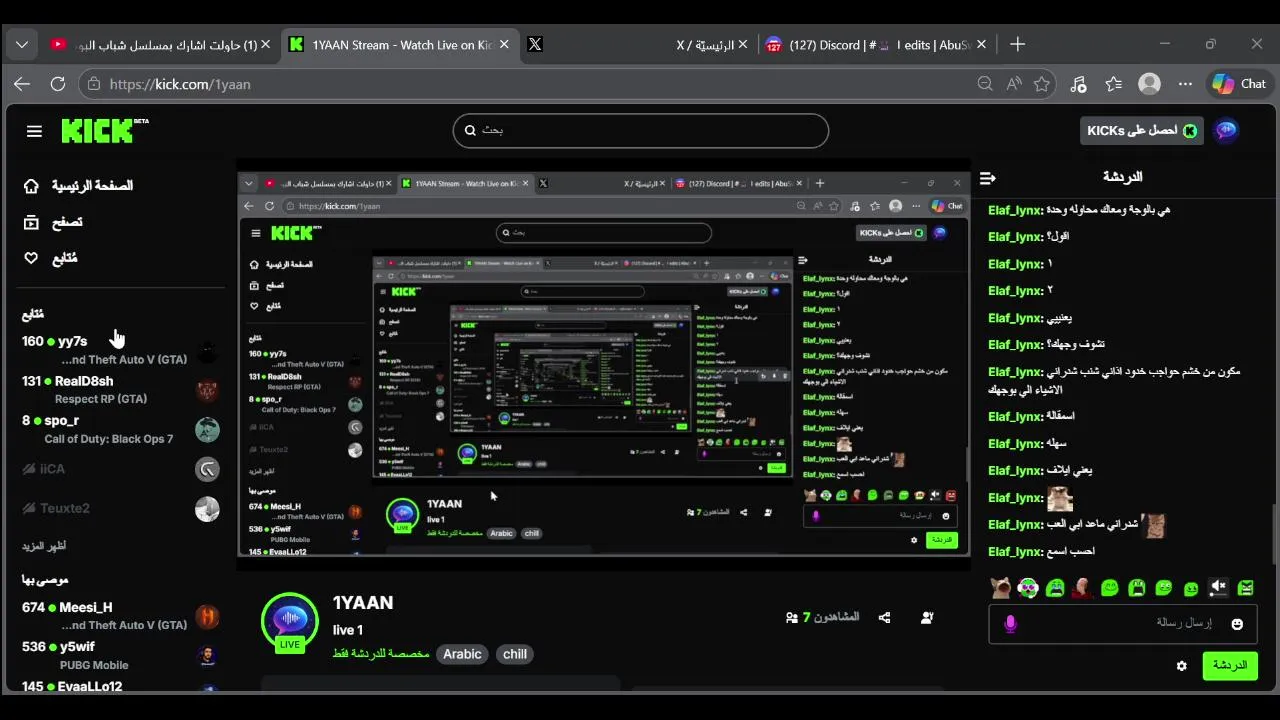Viewport: 1280px width, 720px height.
Task: Click احصل على KICKs button
Action: pos(1141,131)
